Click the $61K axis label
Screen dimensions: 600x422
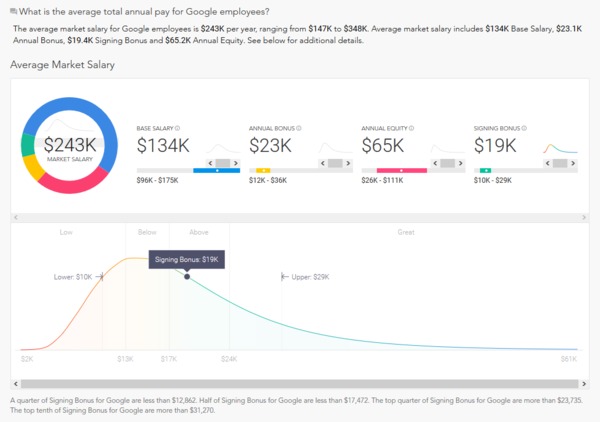(569, 359)
